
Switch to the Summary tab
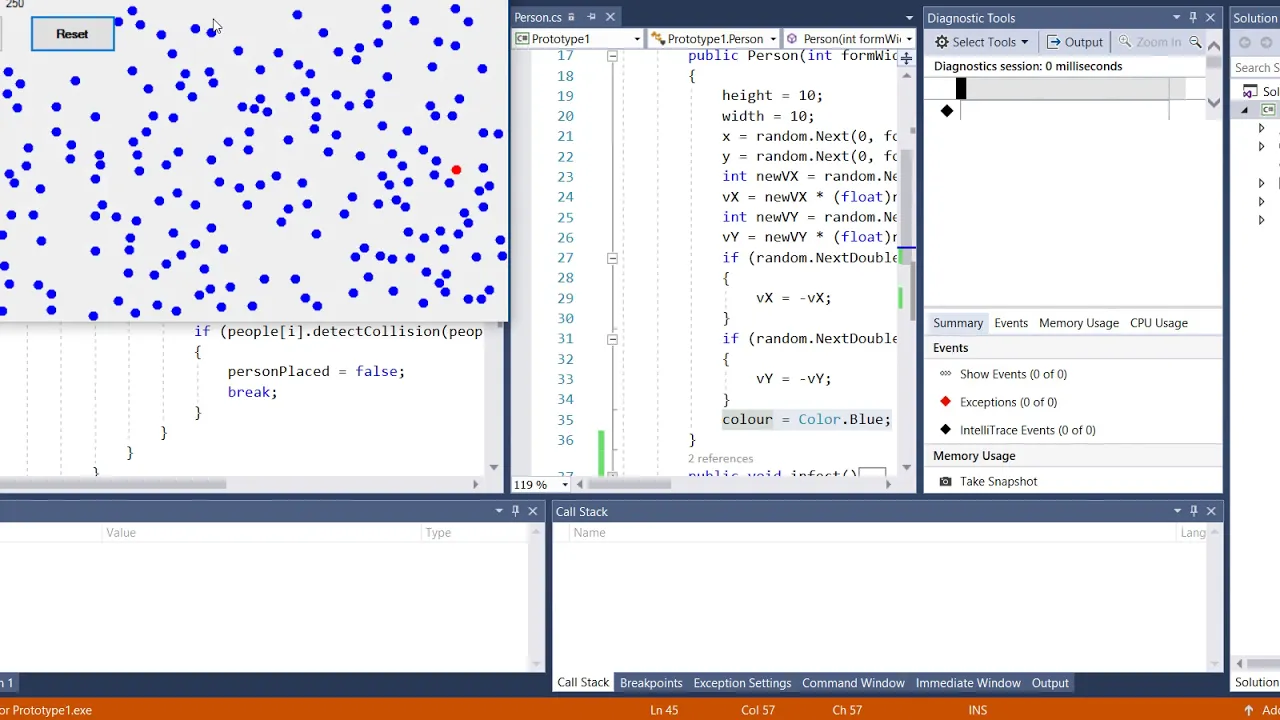(958, 323)
